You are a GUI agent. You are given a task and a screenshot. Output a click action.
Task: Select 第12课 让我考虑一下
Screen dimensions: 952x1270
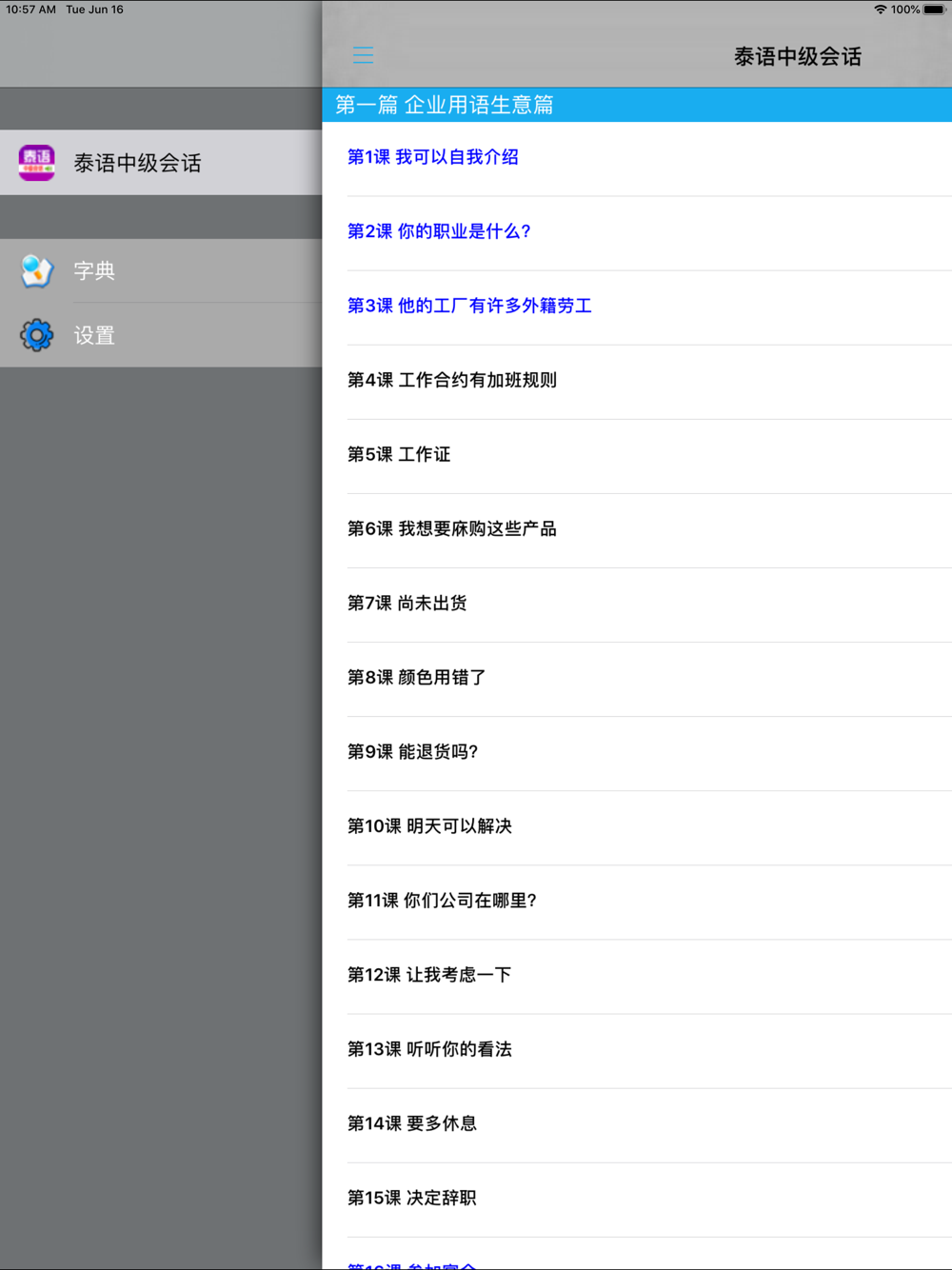pos(637,976)
